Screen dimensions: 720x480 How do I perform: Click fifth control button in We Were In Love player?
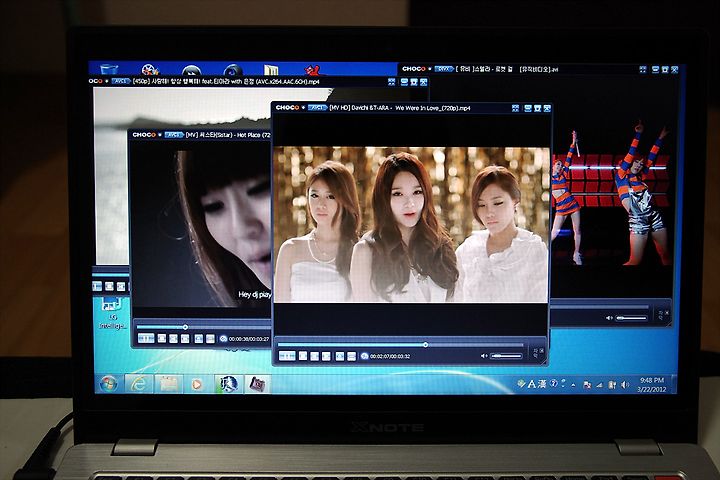coord(340,356)
